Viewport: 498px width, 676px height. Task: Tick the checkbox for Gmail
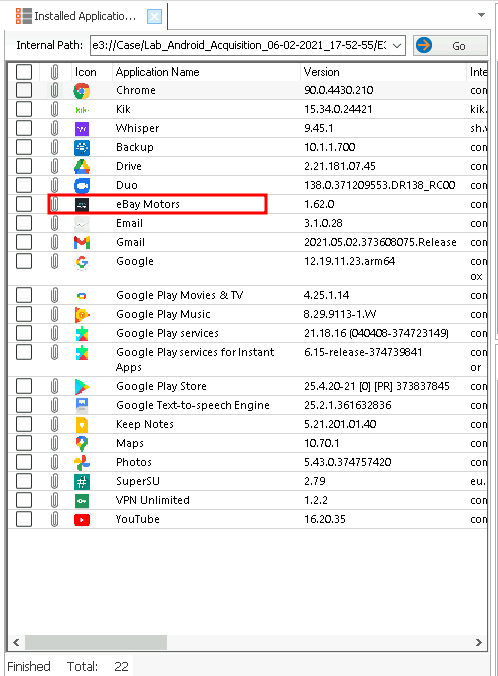[x=24, y=242]
